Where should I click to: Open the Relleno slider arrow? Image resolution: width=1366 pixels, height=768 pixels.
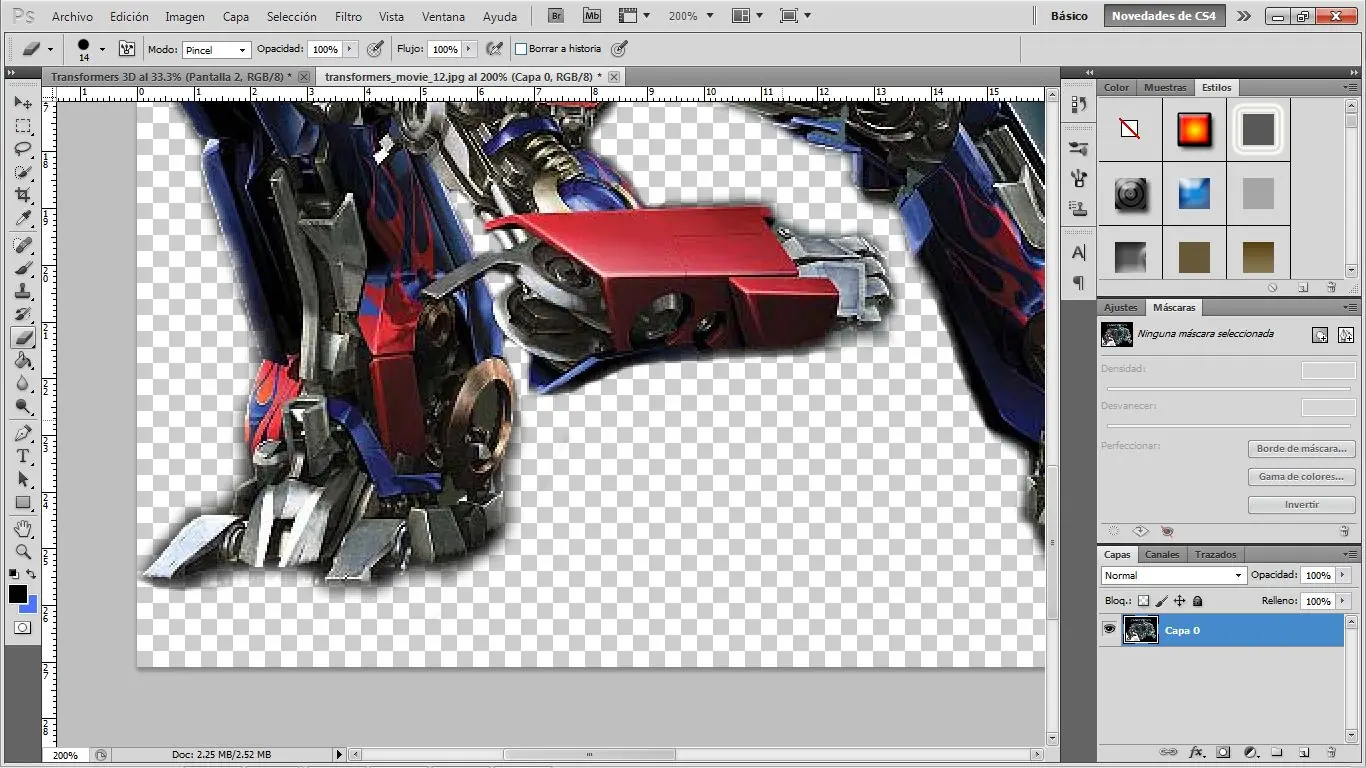(x=1341, y=601)
